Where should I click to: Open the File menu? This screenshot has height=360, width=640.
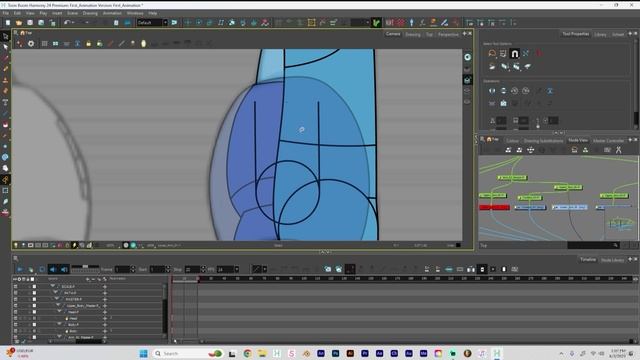(6, 13)
